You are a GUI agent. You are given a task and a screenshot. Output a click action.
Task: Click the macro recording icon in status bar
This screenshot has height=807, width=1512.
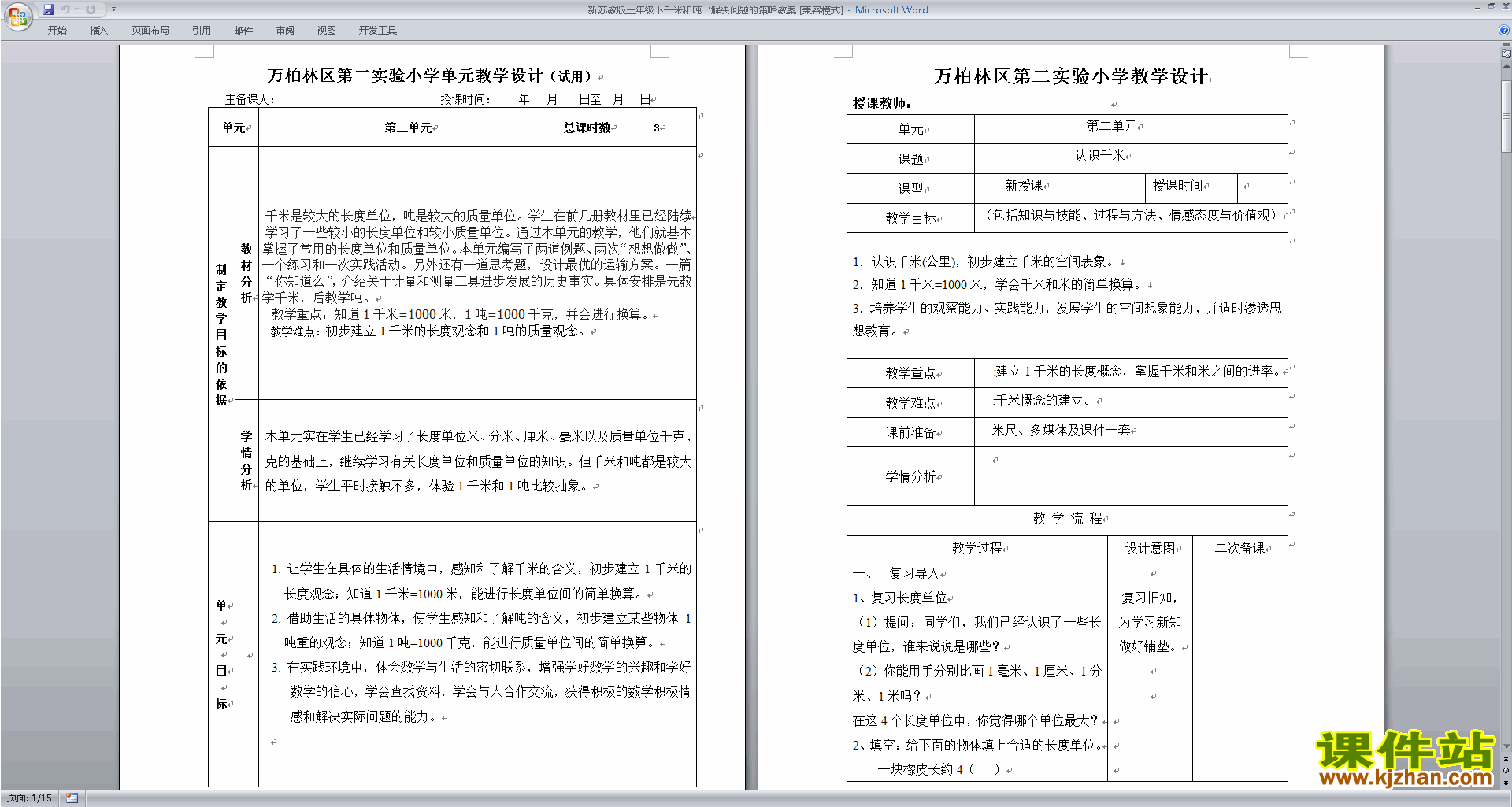(72, 798)
